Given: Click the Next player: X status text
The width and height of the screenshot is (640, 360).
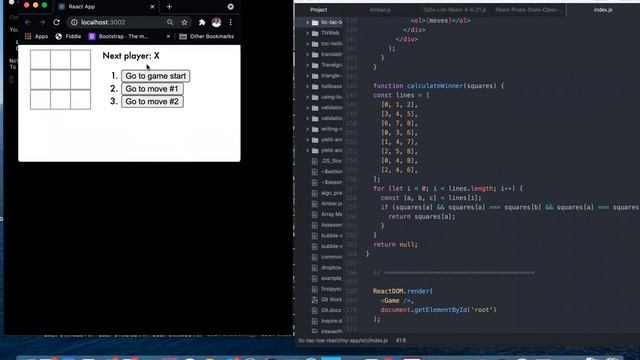Looking at the screenshot, I should coord(131,56).
